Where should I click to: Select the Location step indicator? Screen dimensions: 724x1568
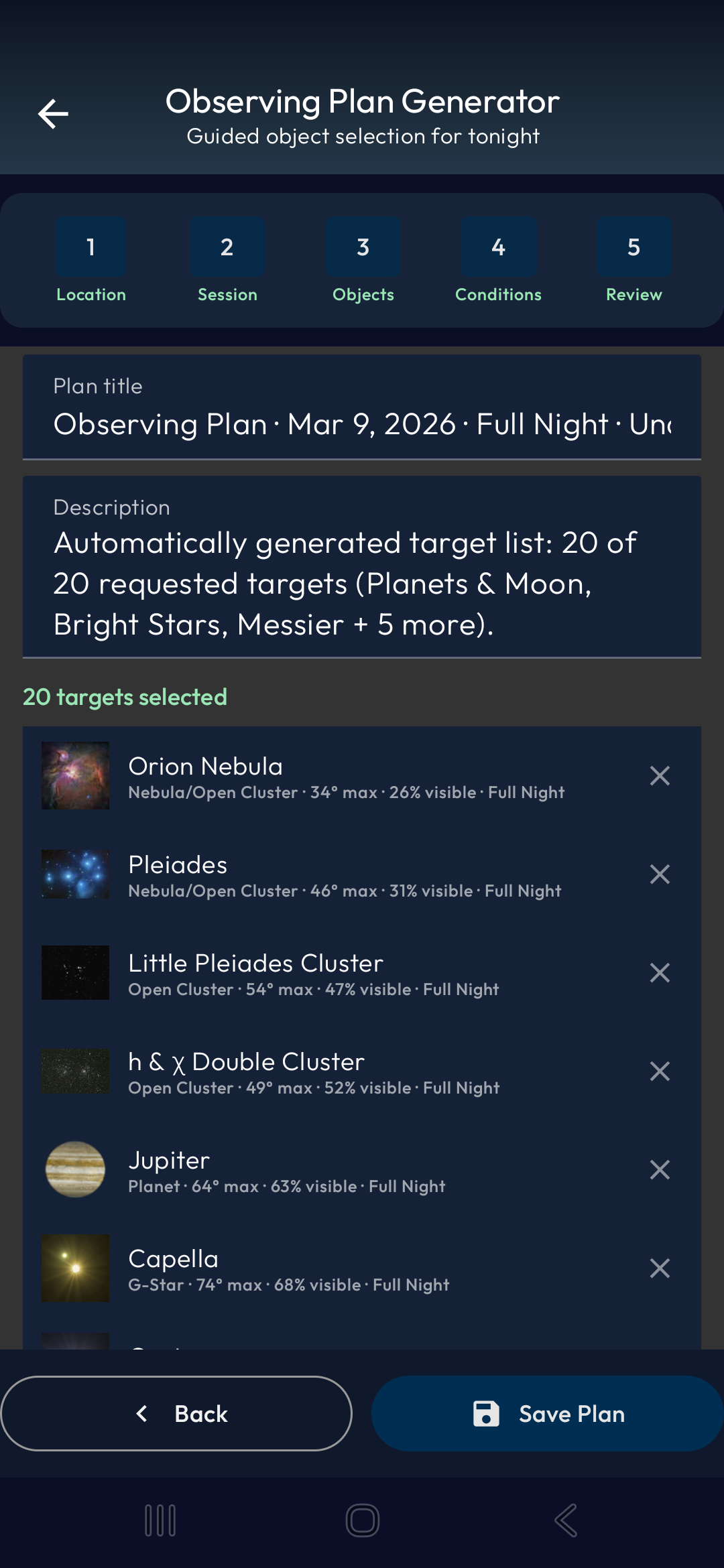click(90, 247)
